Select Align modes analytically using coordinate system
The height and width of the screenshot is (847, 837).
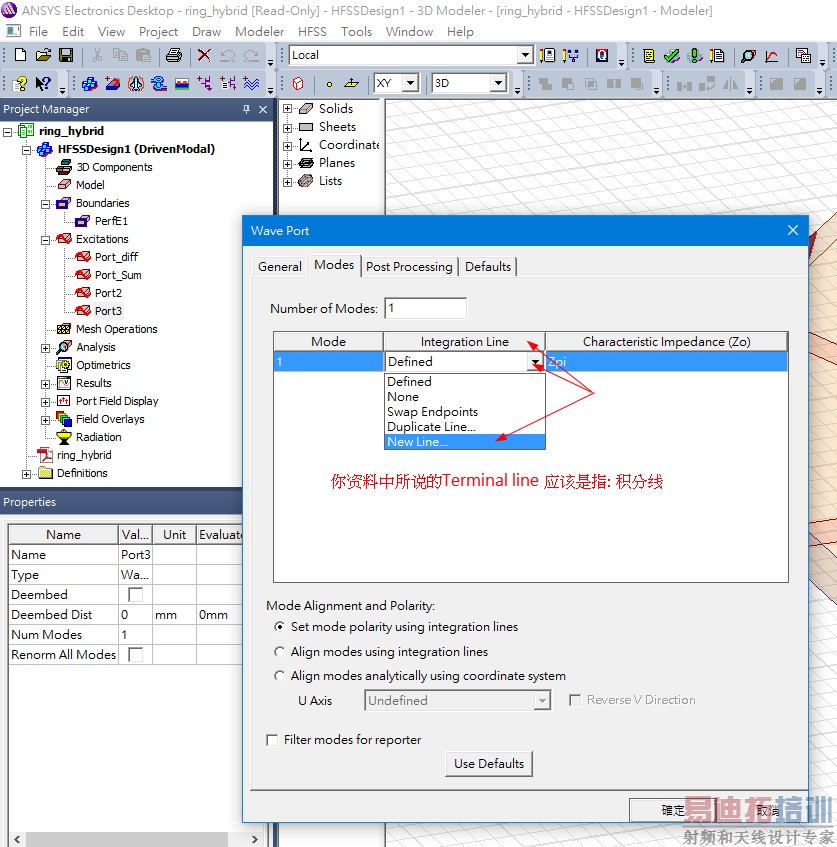click(x=279, y=676)
